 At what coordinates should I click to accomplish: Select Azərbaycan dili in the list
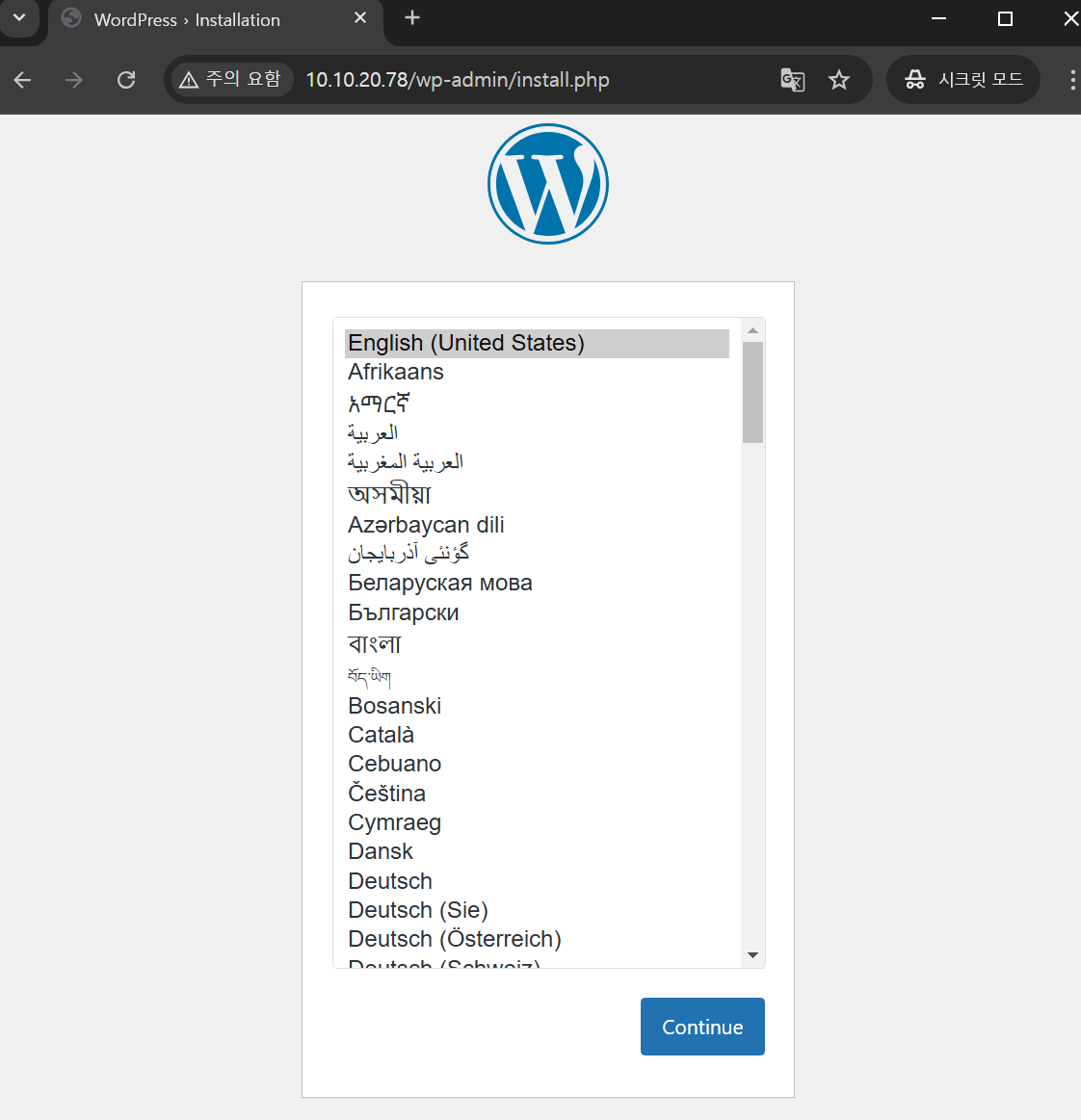[x=537, y=525]
